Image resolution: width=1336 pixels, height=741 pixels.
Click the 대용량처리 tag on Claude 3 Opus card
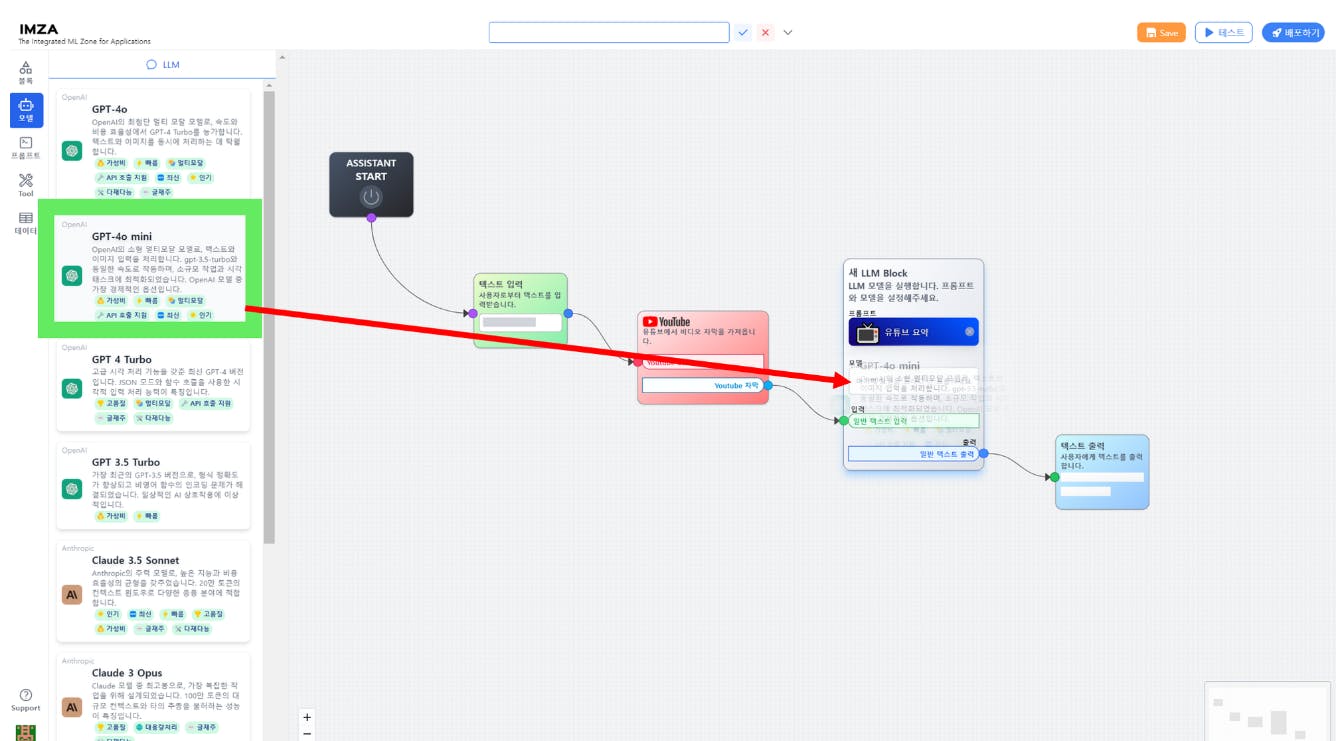(157, 728)
